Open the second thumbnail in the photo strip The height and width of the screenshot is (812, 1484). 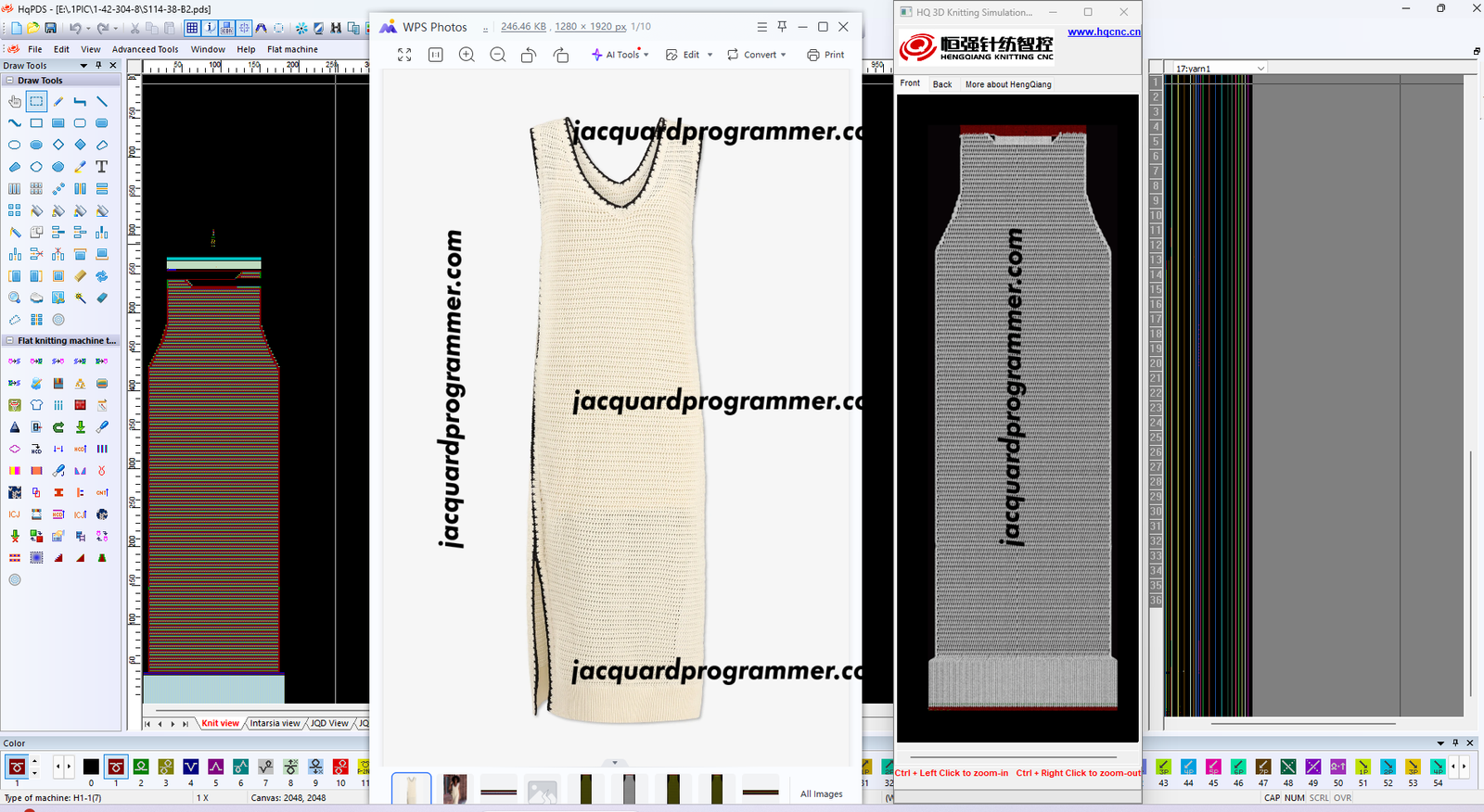(x=454, y=790)
